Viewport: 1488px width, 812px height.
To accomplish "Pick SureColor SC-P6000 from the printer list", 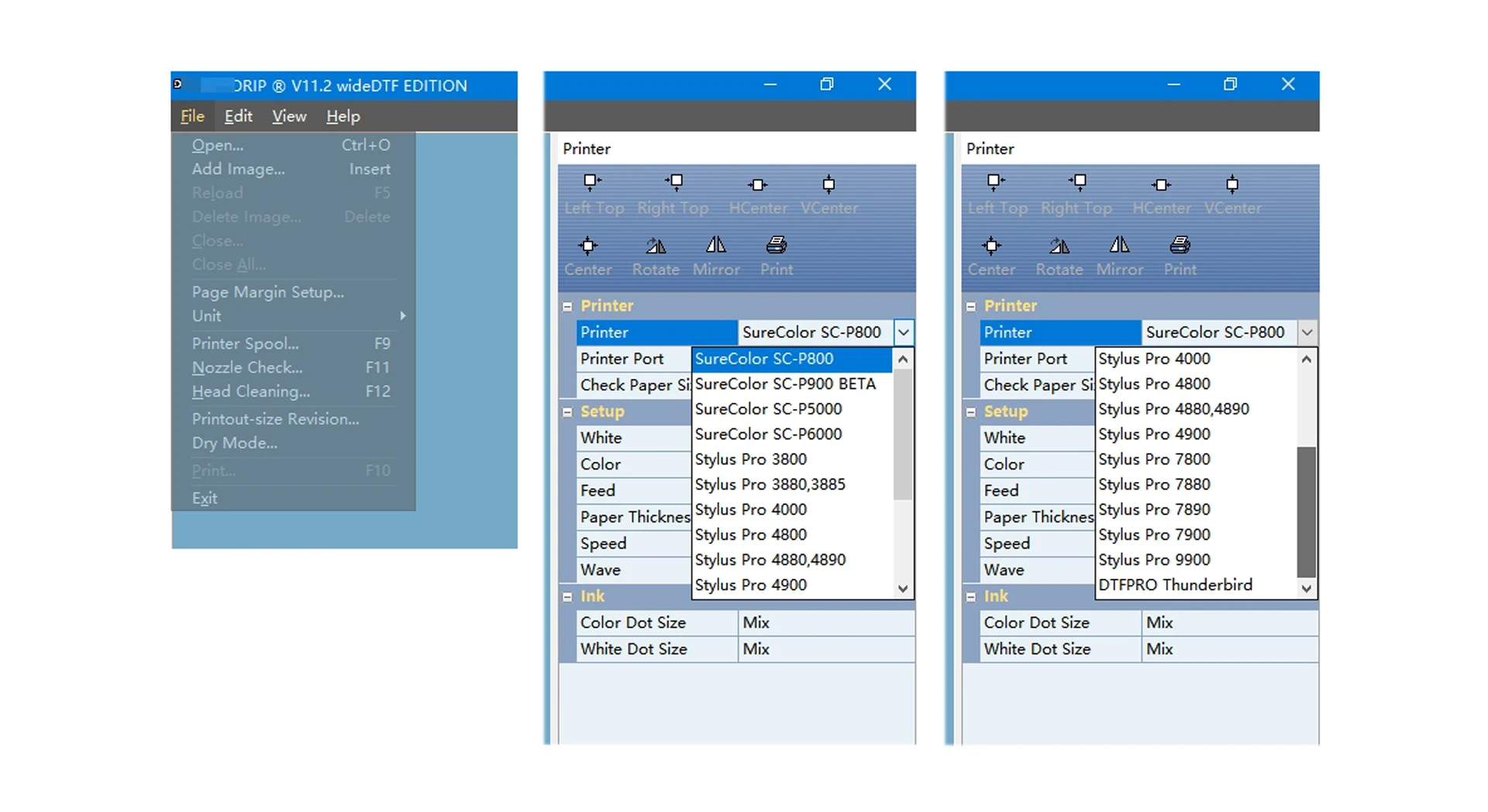I will [792, 435].
